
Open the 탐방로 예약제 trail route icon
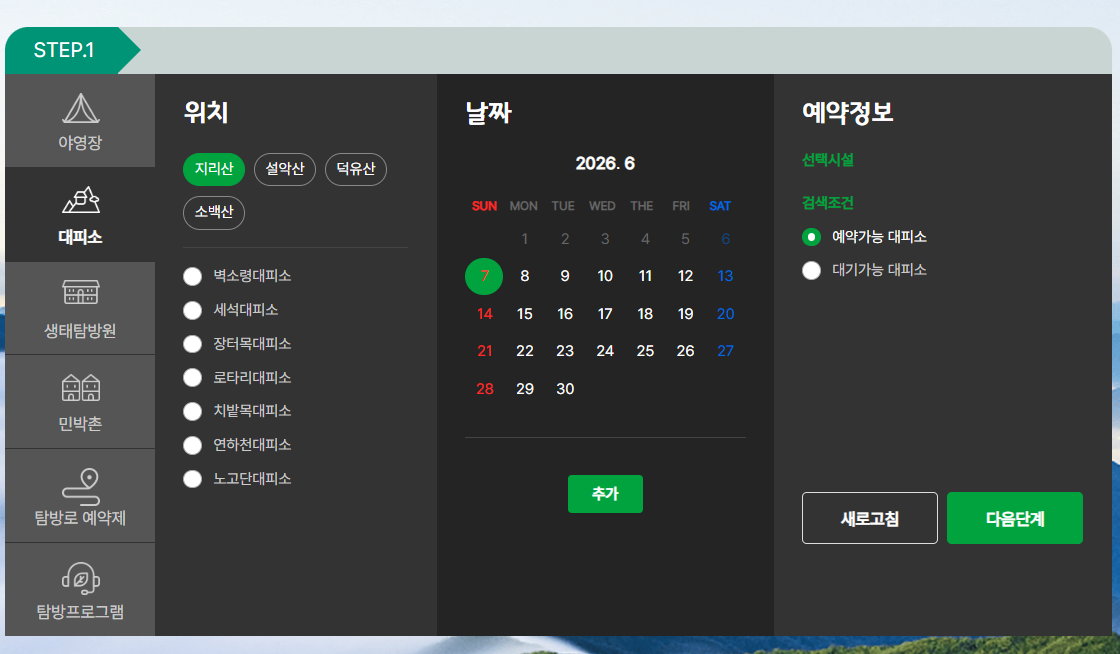tap(81, 487)
